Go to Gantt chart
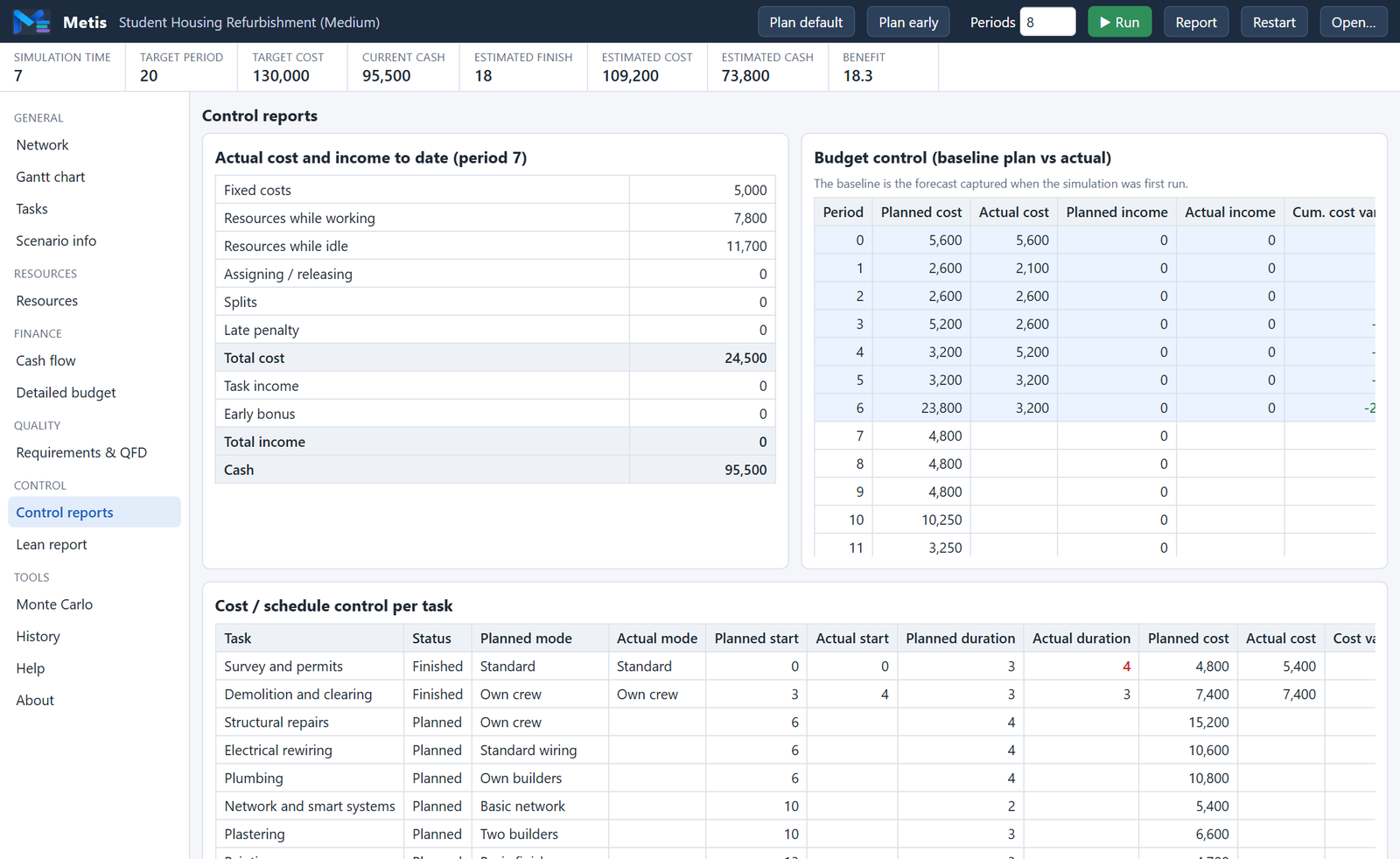 [x=94, y=177]
